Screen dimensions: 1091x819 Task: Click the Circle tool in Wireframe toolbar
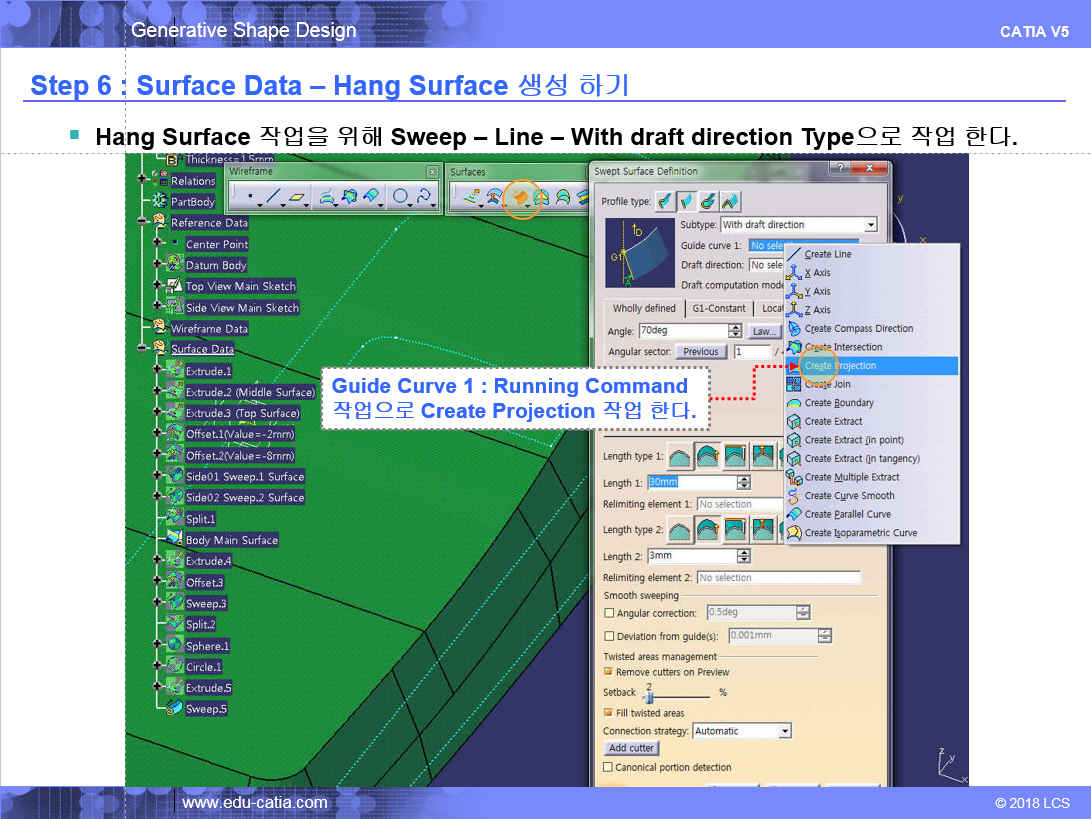click(400, 197)
